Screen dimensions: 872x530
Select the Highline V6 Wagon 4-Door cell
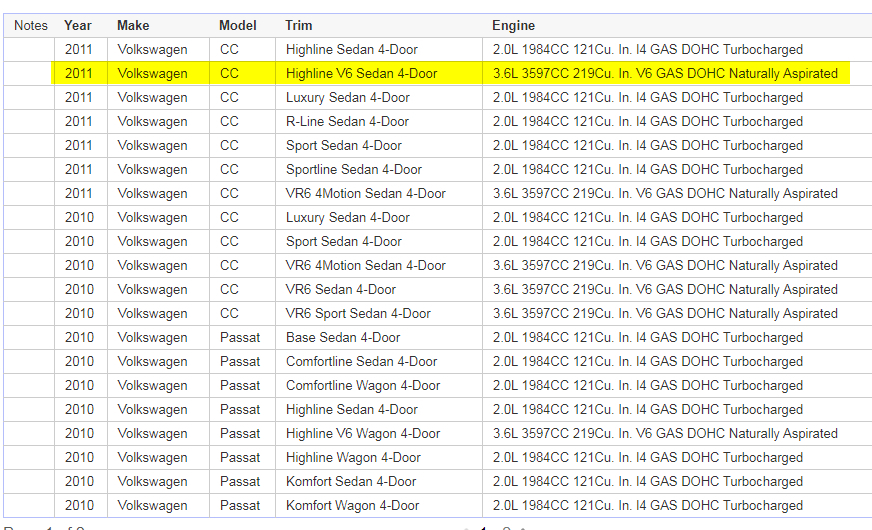(x=363, y=433)
